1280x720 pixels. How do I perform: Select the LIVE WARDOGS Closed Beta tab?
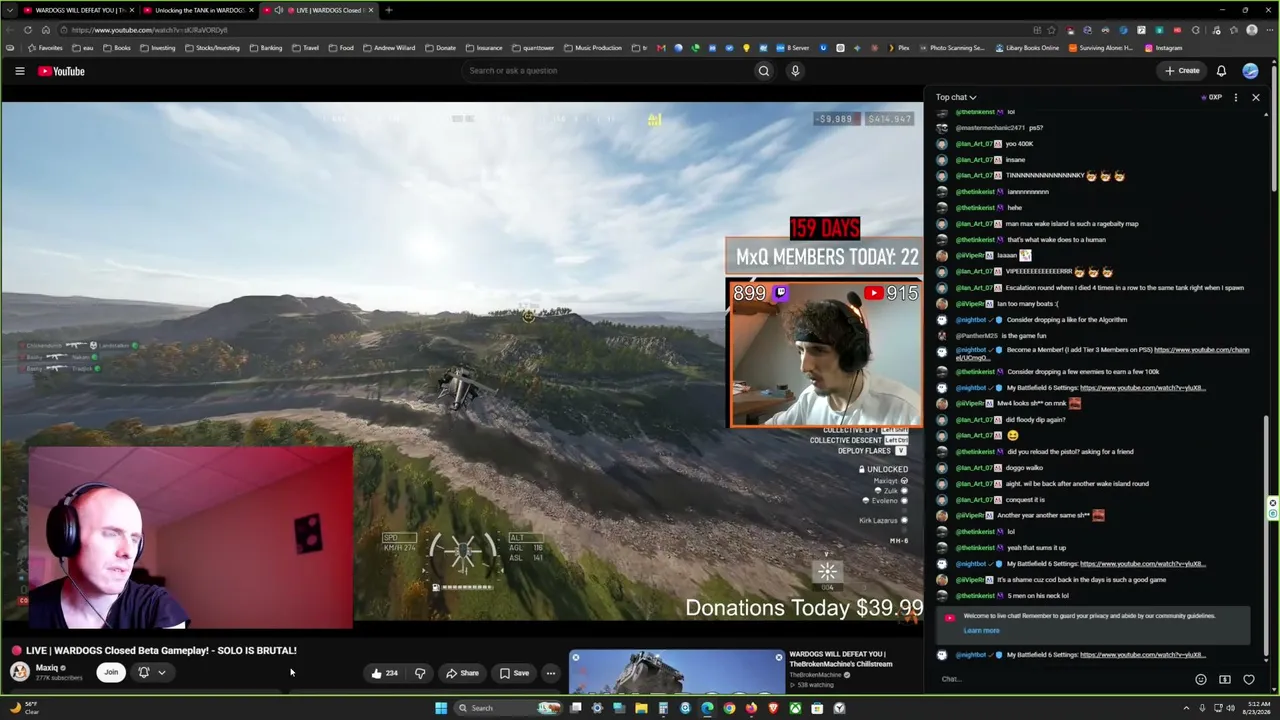pyautogui.click(x=318, y=10)
